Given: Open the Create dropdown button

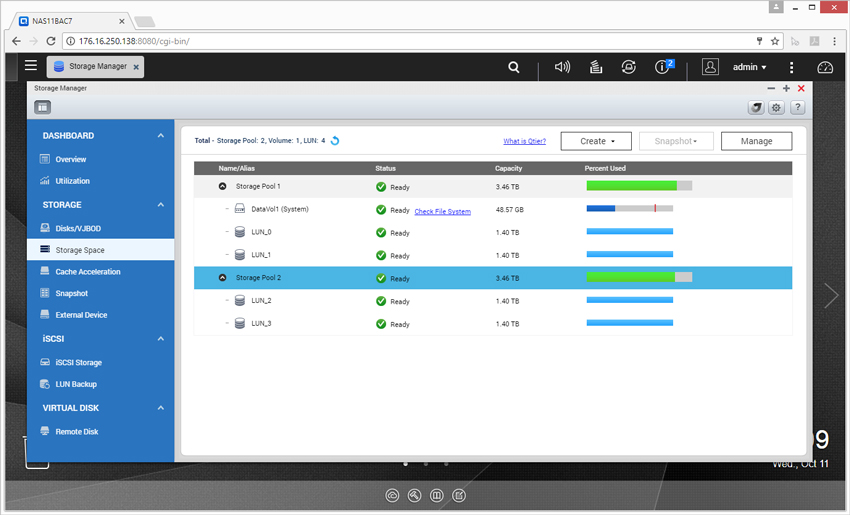Looking at the screenshot, I should (x=596, y=141).
